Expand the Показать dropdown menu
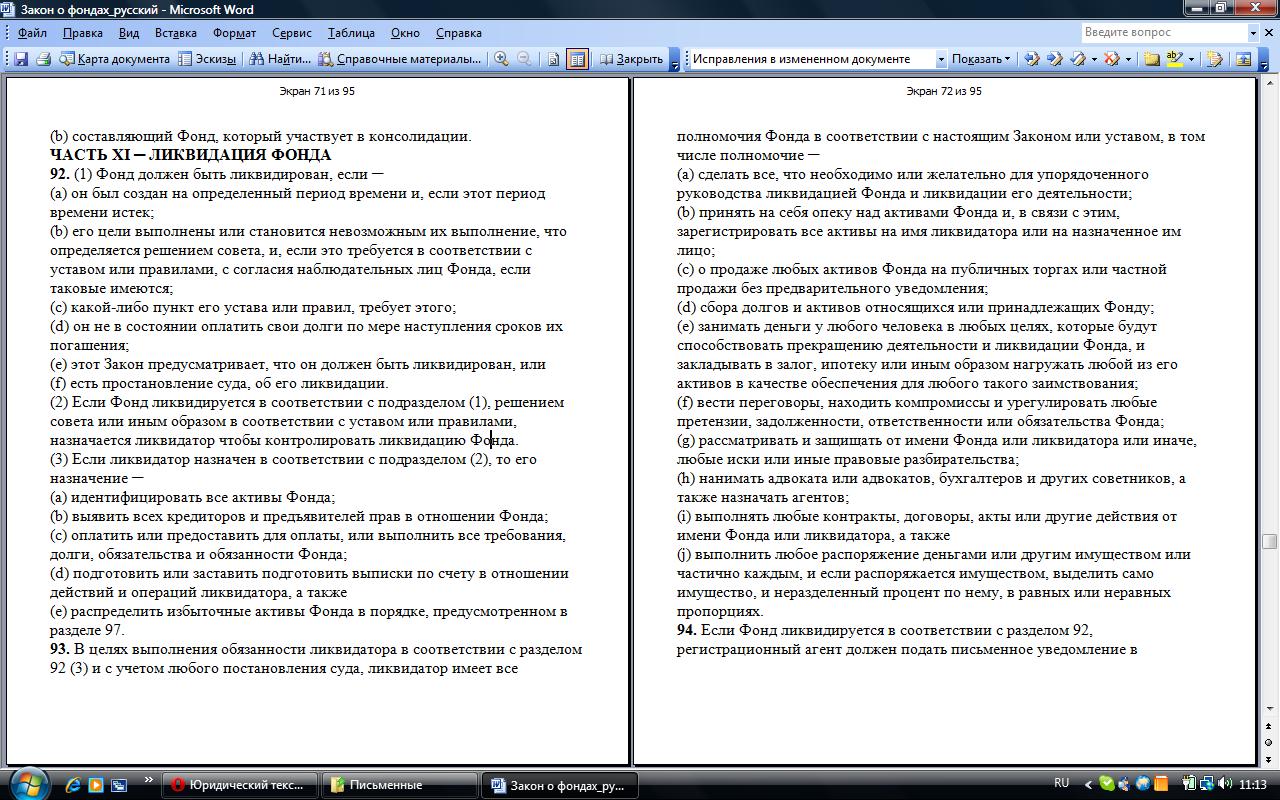This screenshot has width=1280, height=800. [981, 59]
